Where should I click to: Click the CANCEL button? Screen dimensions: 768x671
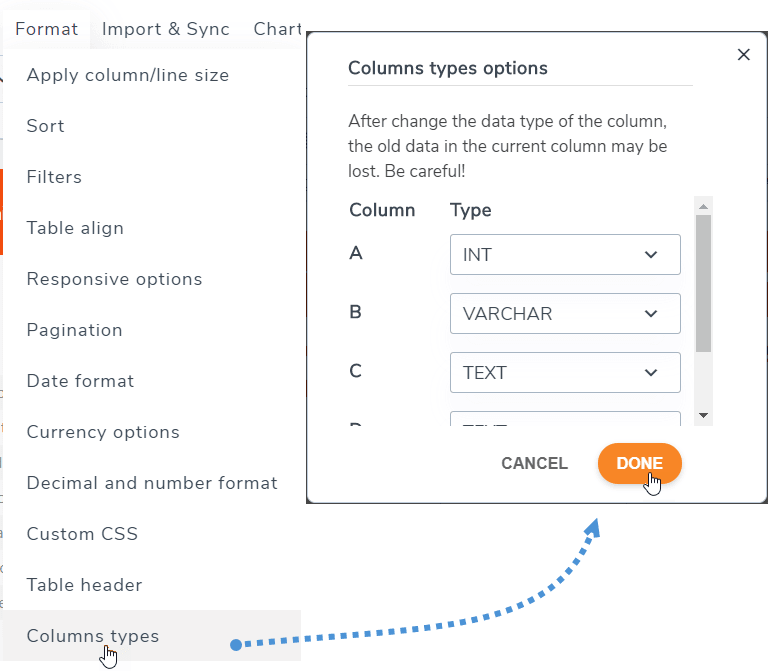[534, 463]
